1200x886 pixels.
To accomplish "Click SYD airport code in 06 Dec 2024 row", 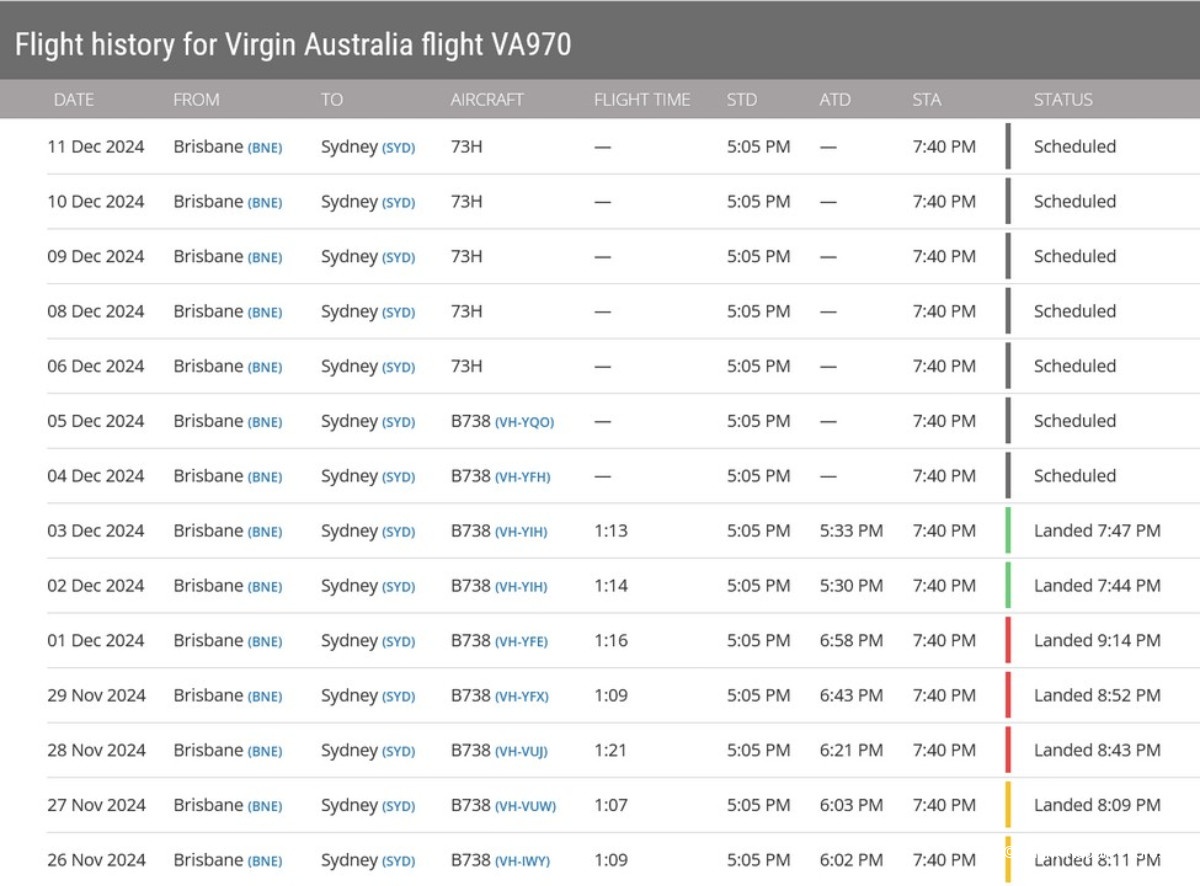I will tap(398, 368).
